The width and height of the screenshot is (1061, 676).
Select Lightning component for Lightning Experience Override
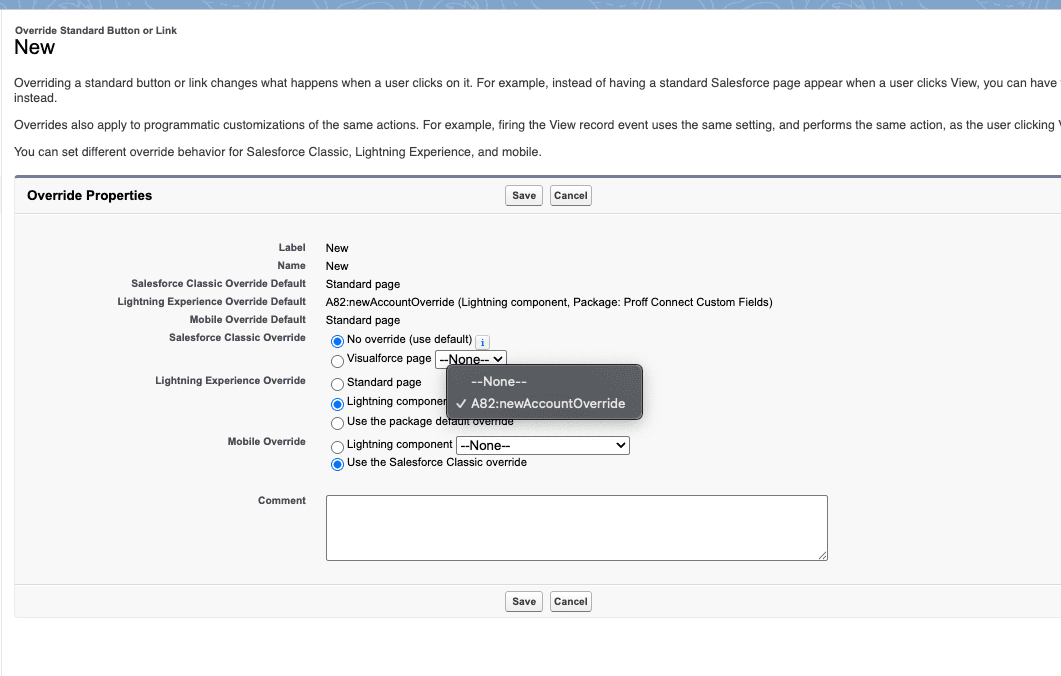pos(337,403)
